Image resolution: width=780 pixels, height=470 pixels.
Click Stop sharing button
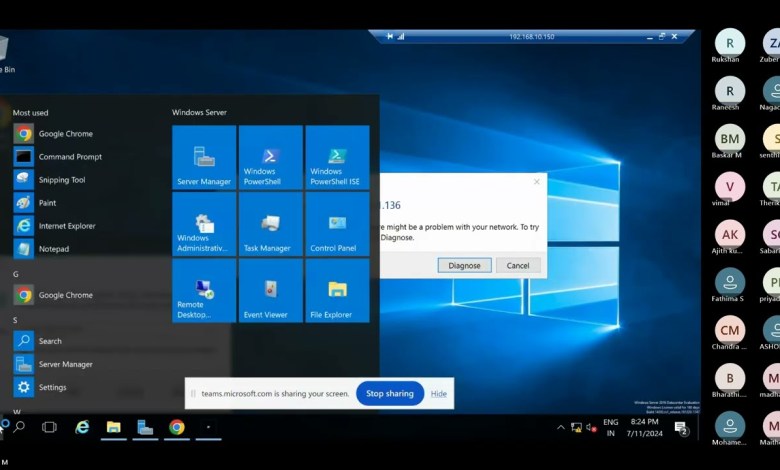tap(390, 393)
